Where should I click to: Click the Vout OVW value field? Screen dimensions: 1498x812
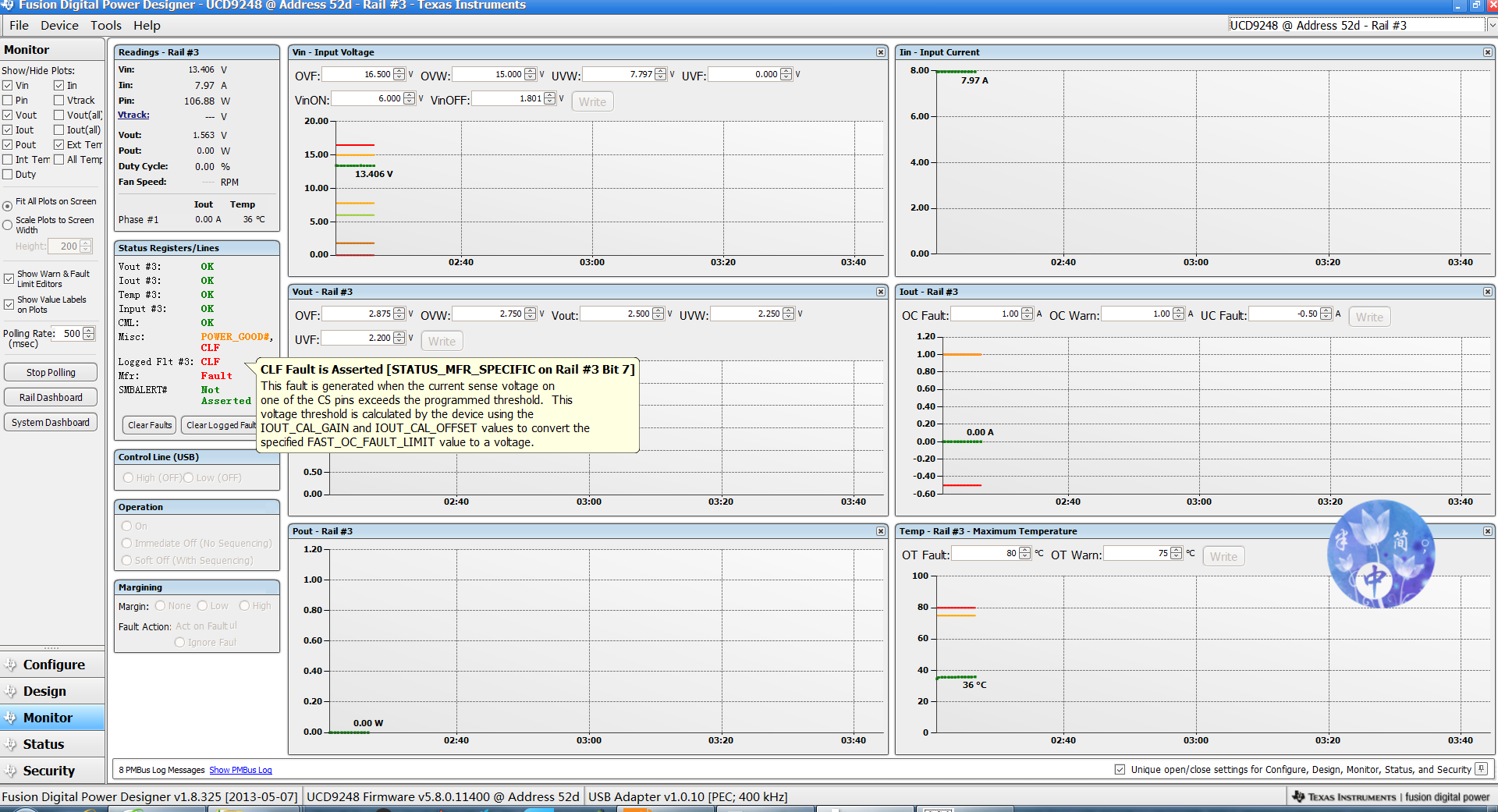[x=488, y=314]
